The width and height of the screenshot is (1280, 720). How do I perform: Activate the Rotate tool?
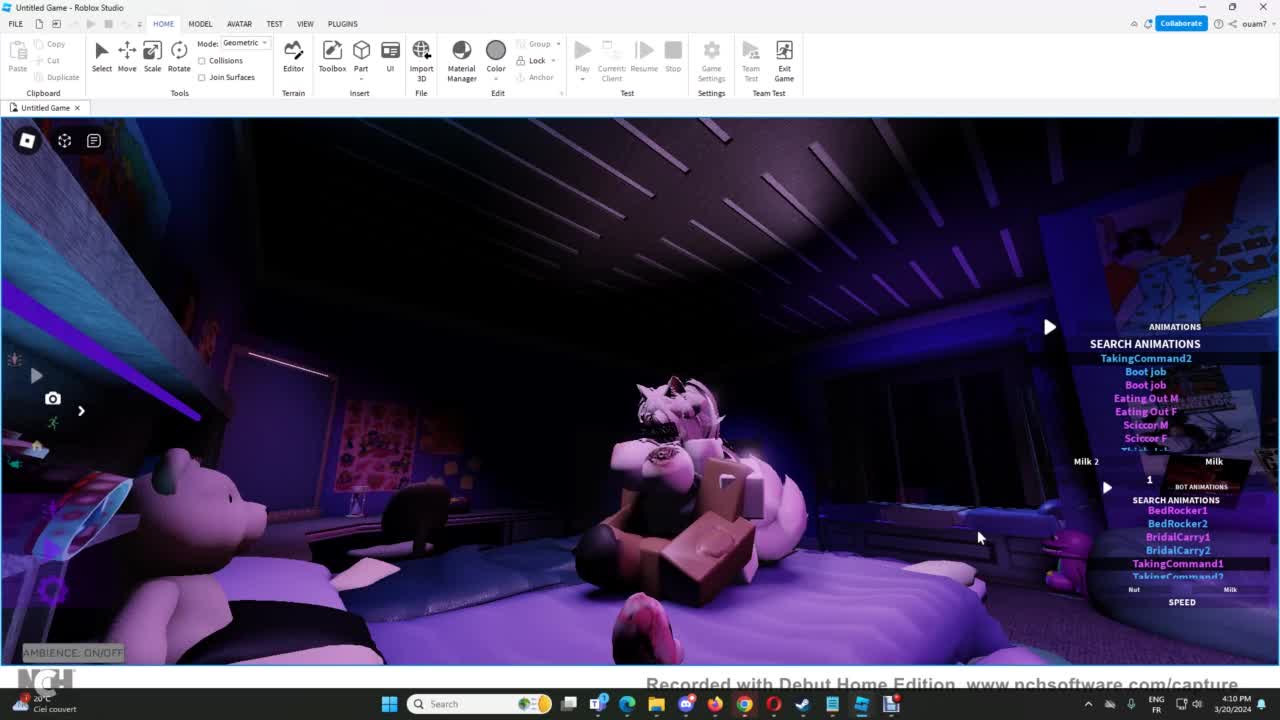[179, 56]
